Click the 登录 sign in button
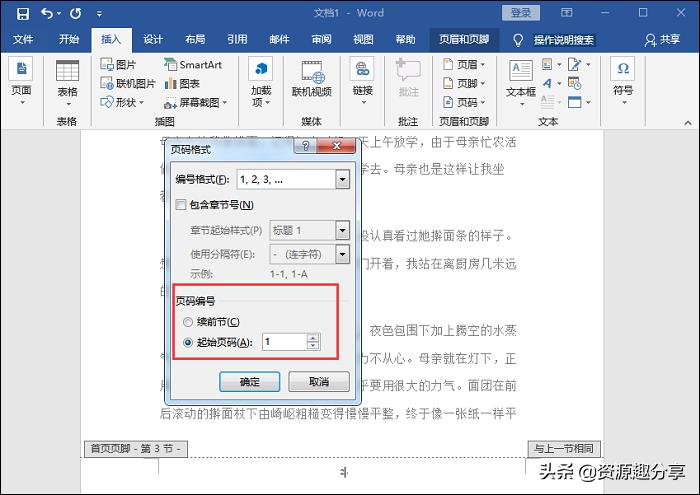This screenshot has height=495, width=700. point(521,13)
